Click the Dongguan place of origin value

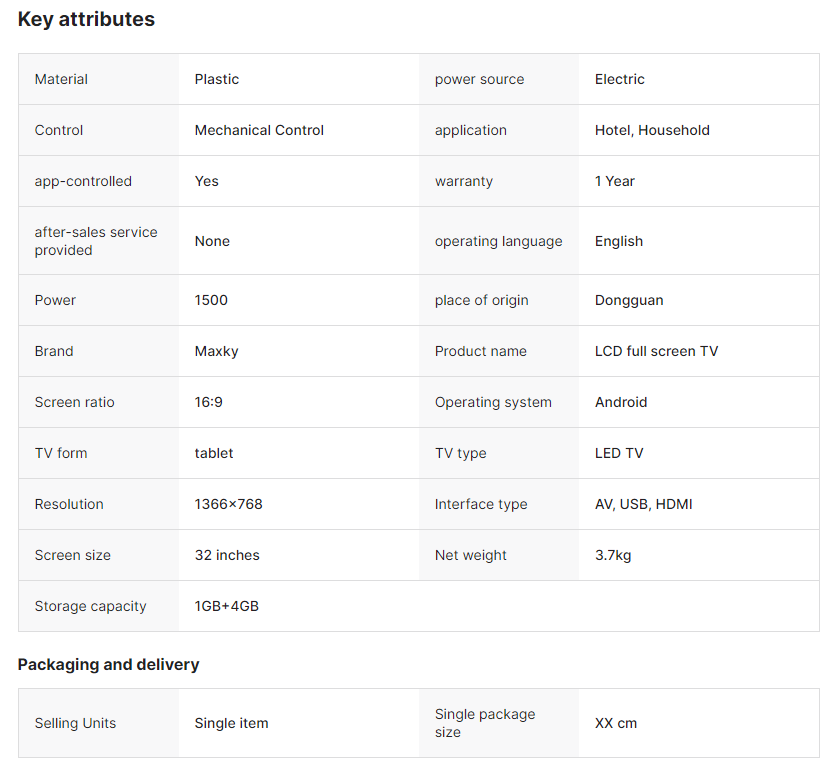[x=629, y=300]
